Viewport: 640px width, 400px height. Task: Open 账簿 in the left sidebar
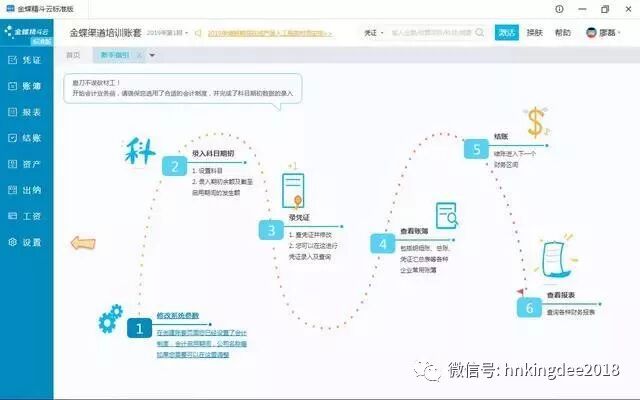pos(25,86)
